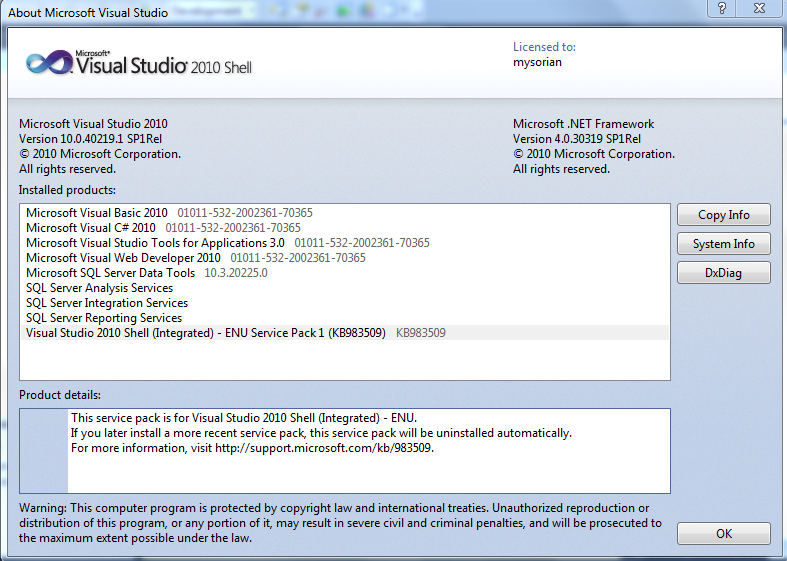
Task: Click .NET Version 4.0.30319 SP1Rel text
Action: pyautogui.click(x=577, y=139)
